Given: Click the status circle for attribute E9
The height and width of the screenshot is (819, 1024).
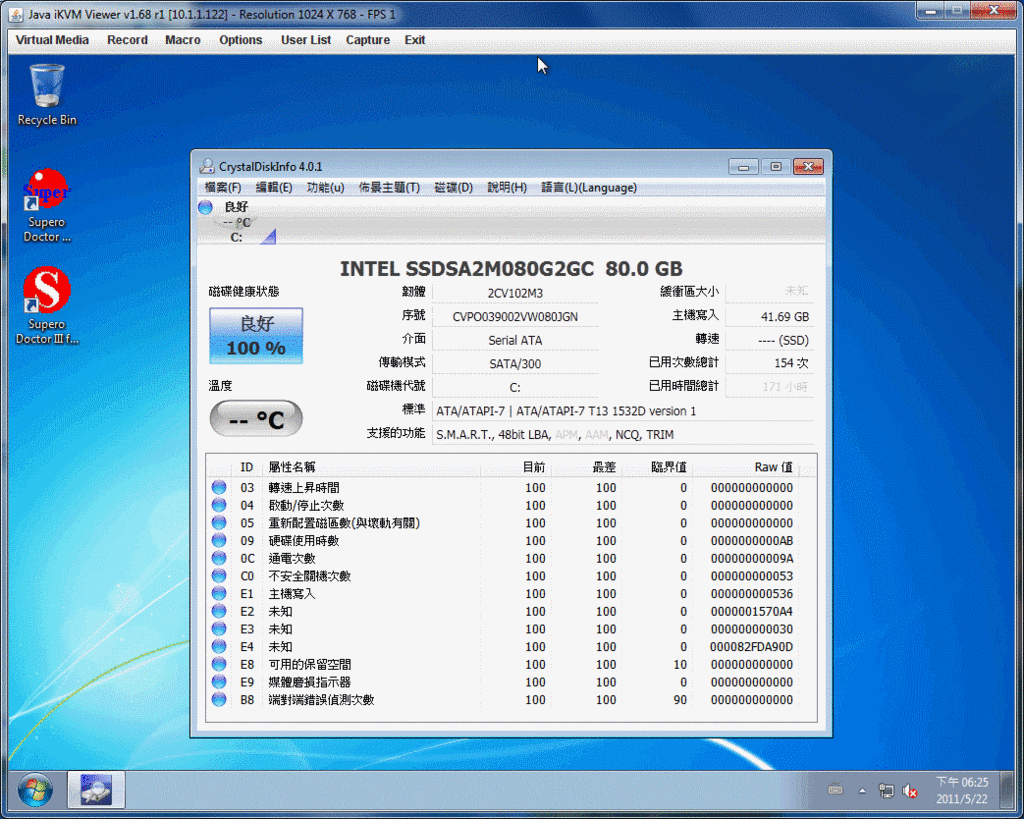Looking at the screenshot, I should click(x=219, y=682).
